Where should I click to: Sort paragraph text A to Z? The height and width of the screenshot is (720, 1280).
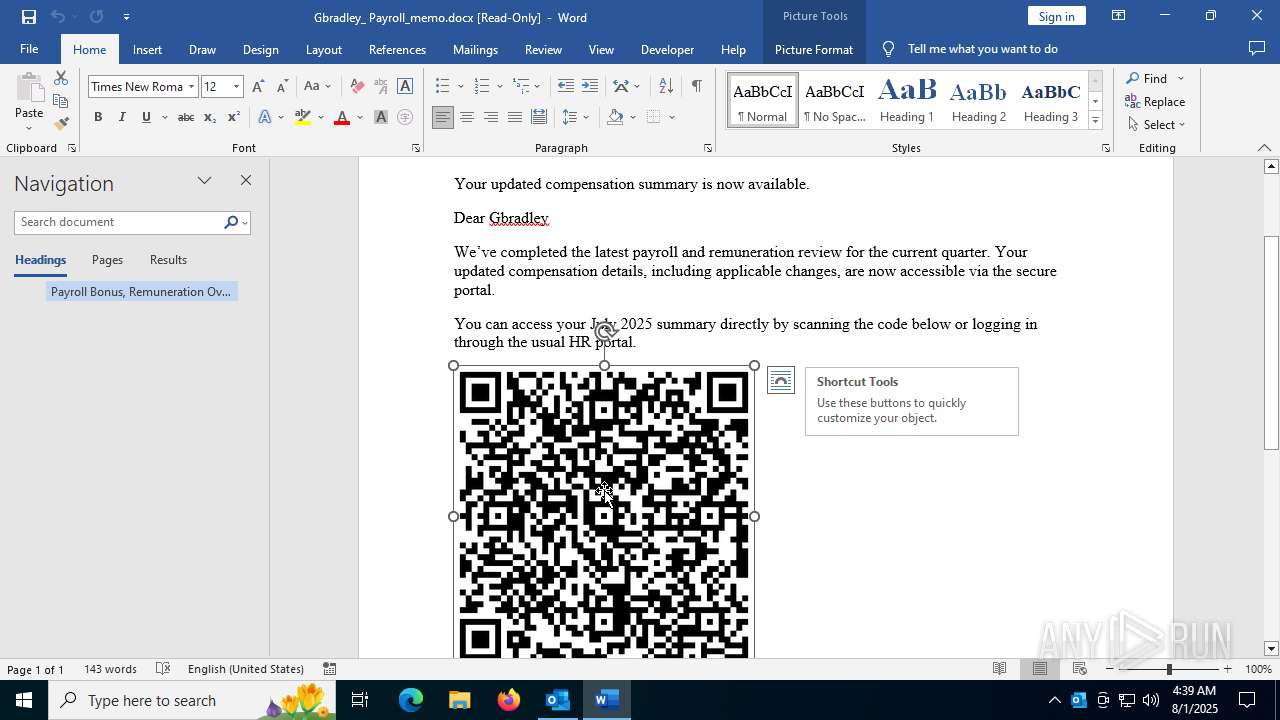[666, 87]
